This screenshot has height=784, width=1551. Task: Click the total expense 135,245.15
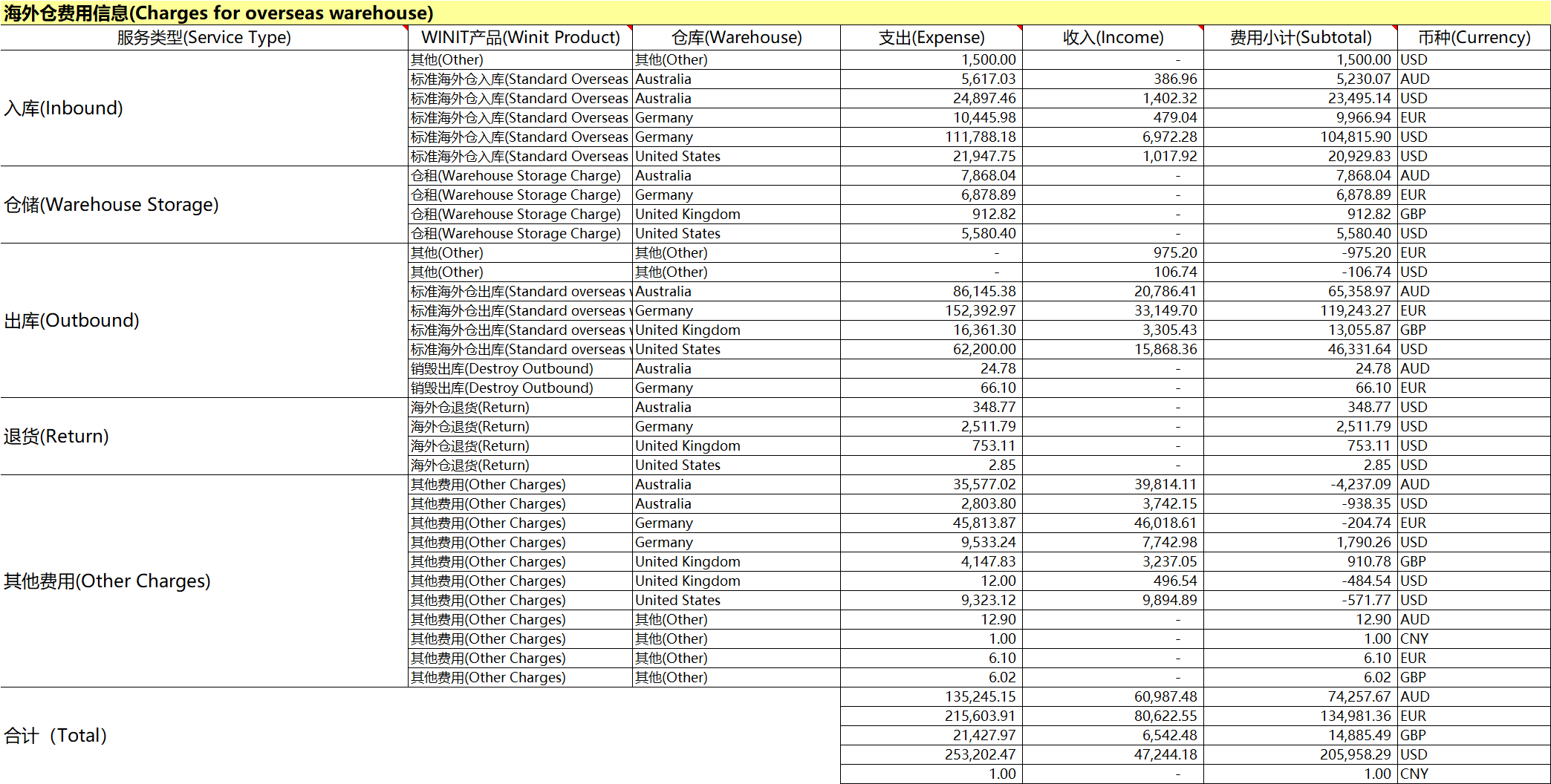(x=931, y=696)
